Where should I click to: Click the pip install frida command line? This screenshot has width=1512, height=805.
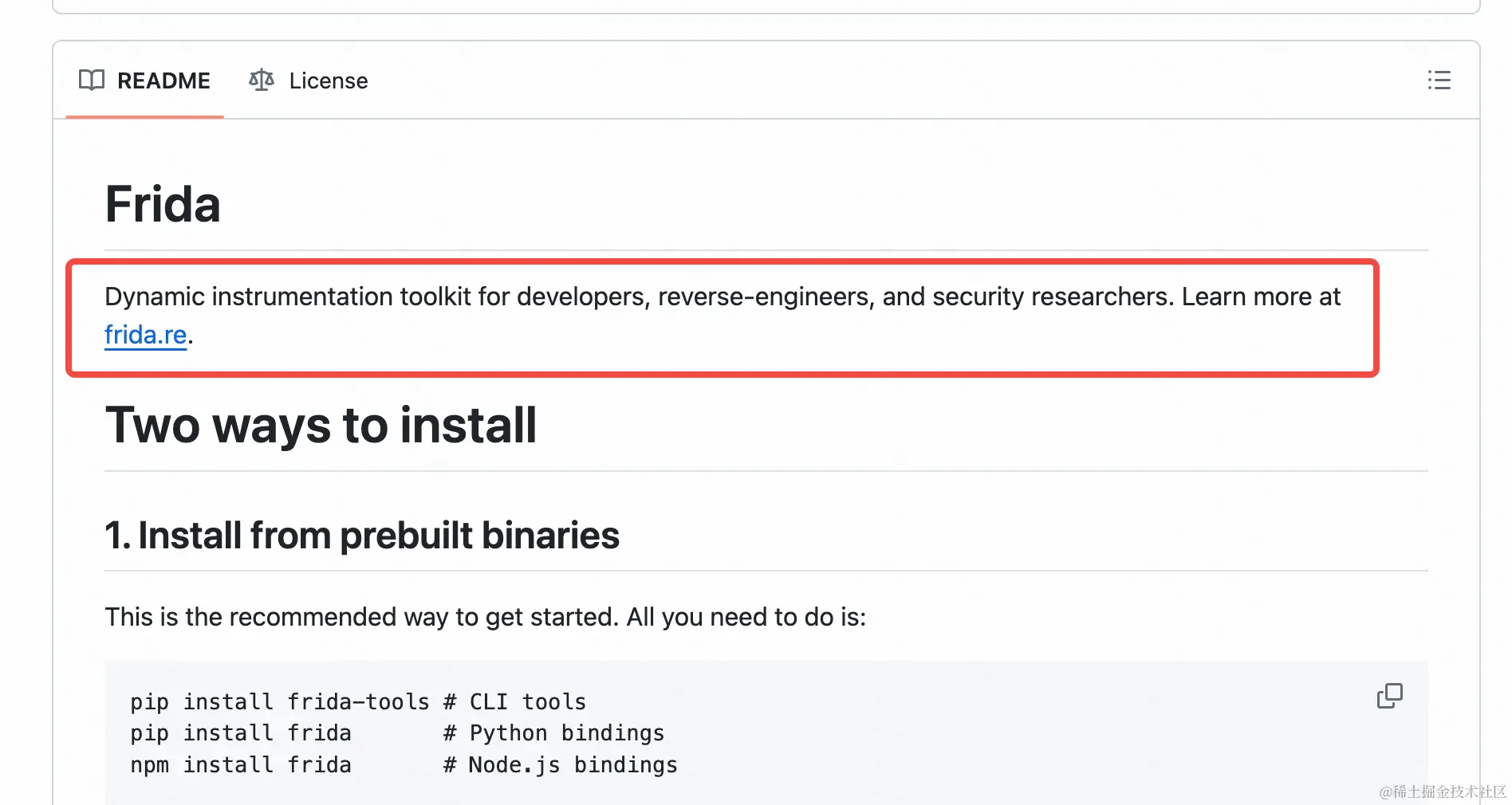point(240,733)
